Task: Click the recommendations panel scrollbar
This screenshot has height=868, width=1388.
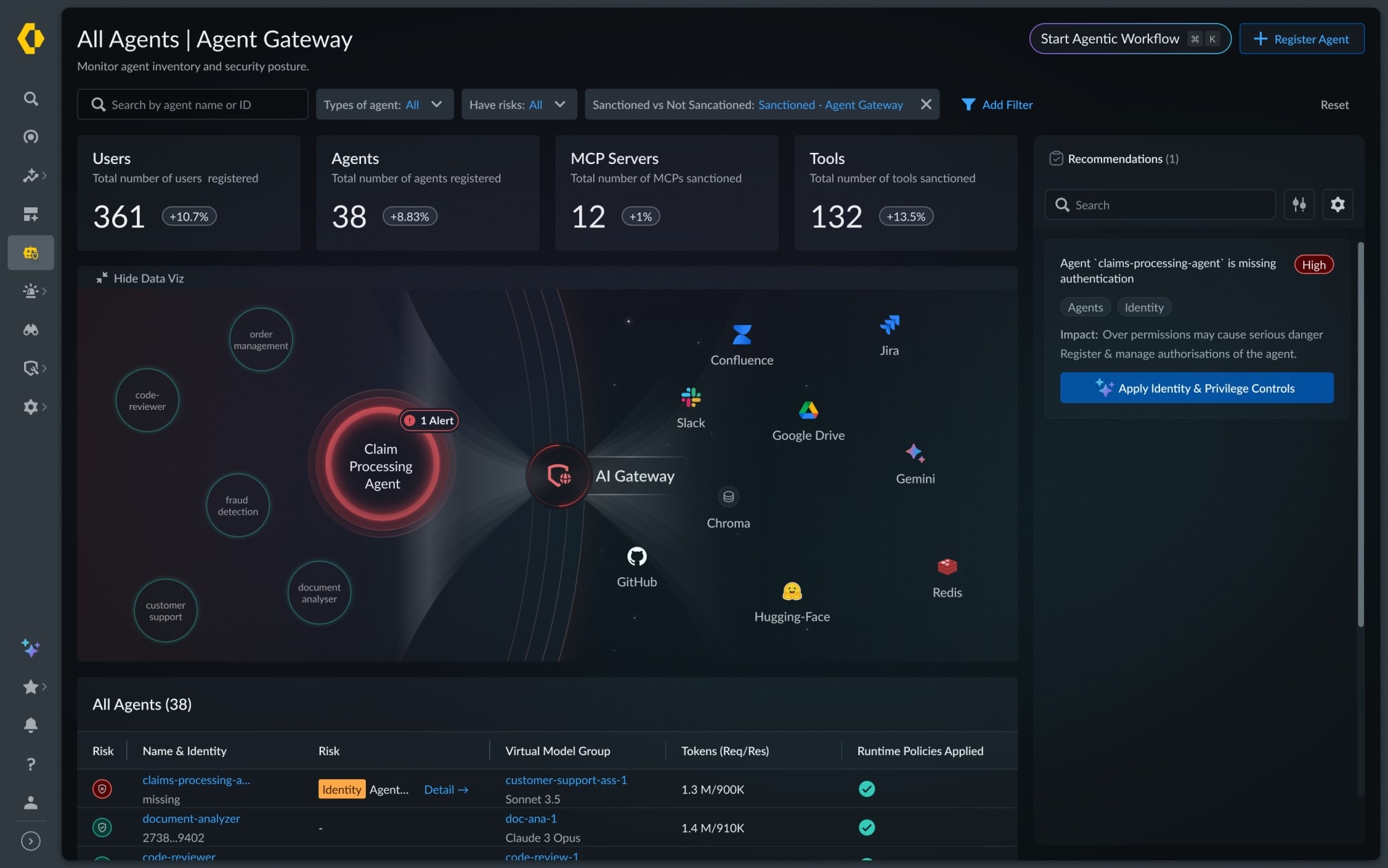Action: pyautogui.click(x=1360, y=434)
